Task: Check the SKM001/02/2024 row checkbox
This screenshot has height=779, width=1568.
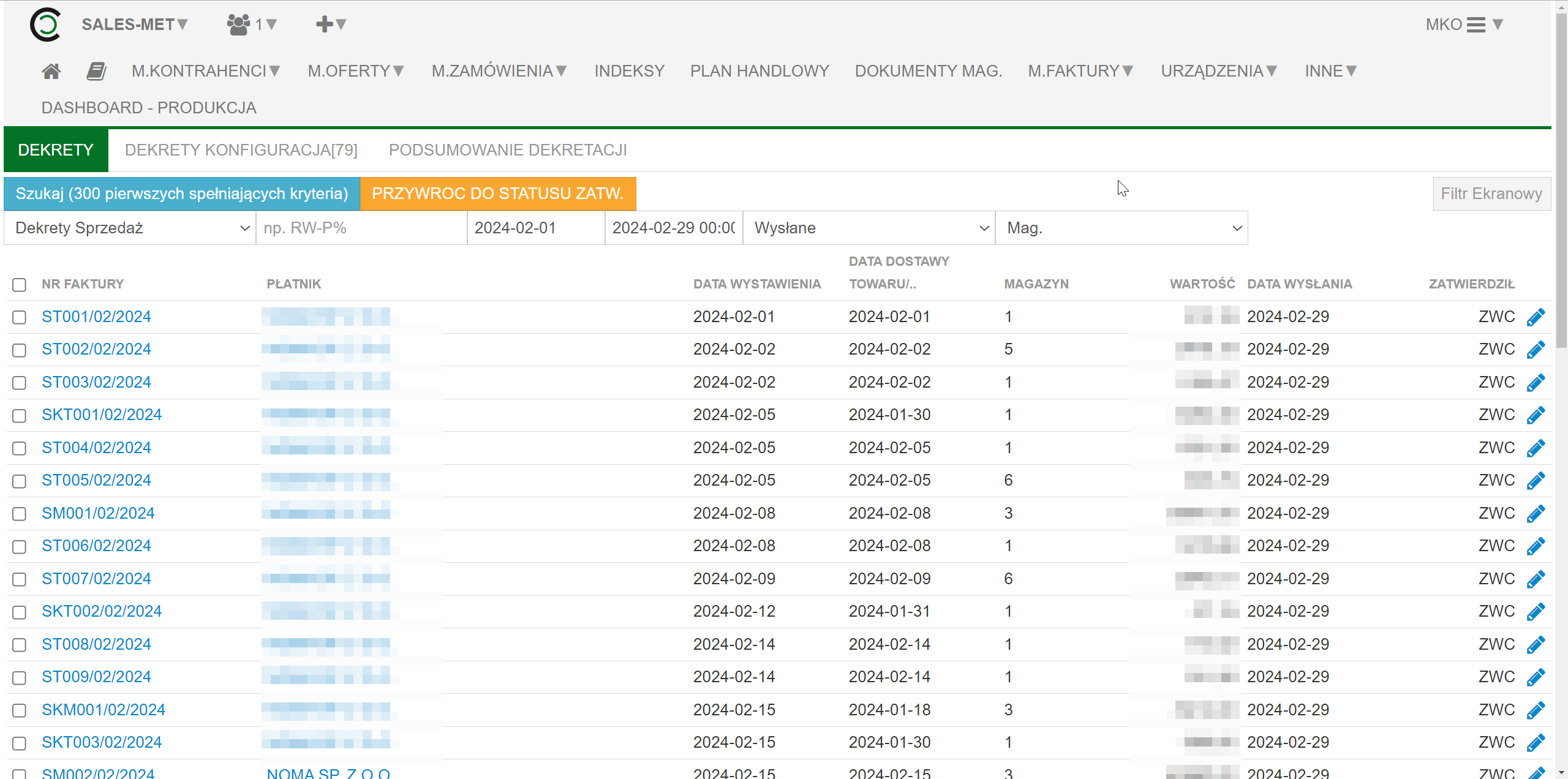Action: tap(19, 710)
